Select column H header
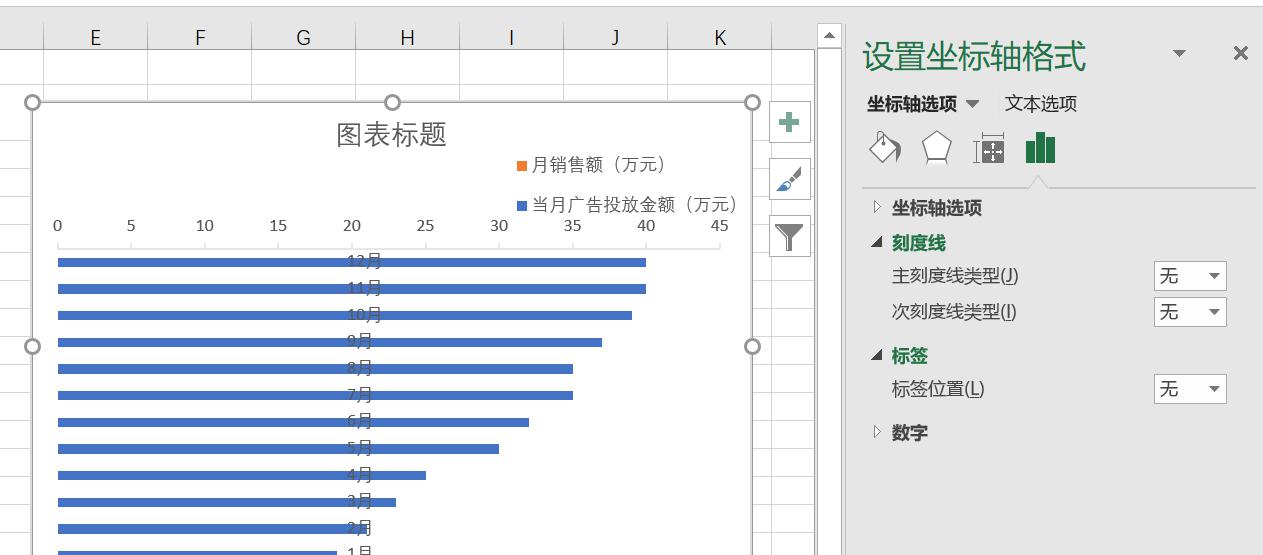The width and height of the screenshot is (1263, 555). tap(407, 37)
